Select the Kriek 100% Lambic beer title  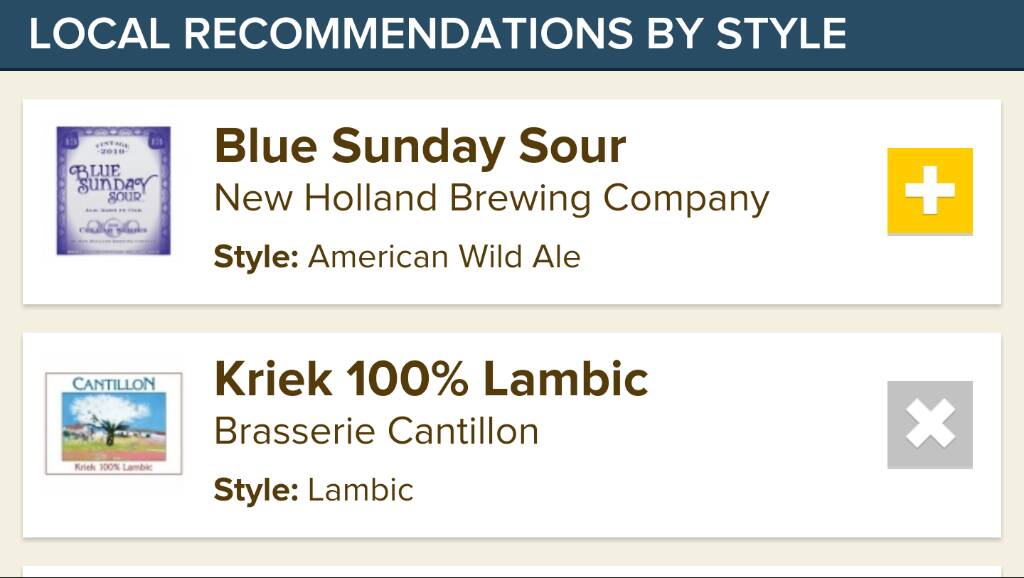pos(431,379)
